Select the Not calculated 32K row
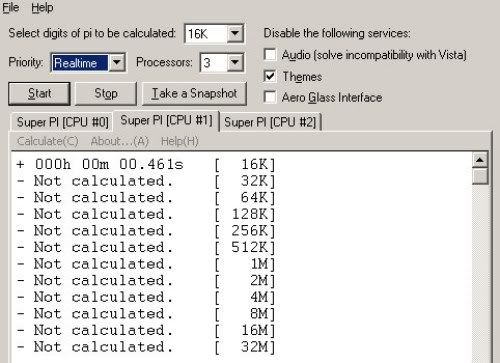 pyautogui.click(x=146, y=181)
